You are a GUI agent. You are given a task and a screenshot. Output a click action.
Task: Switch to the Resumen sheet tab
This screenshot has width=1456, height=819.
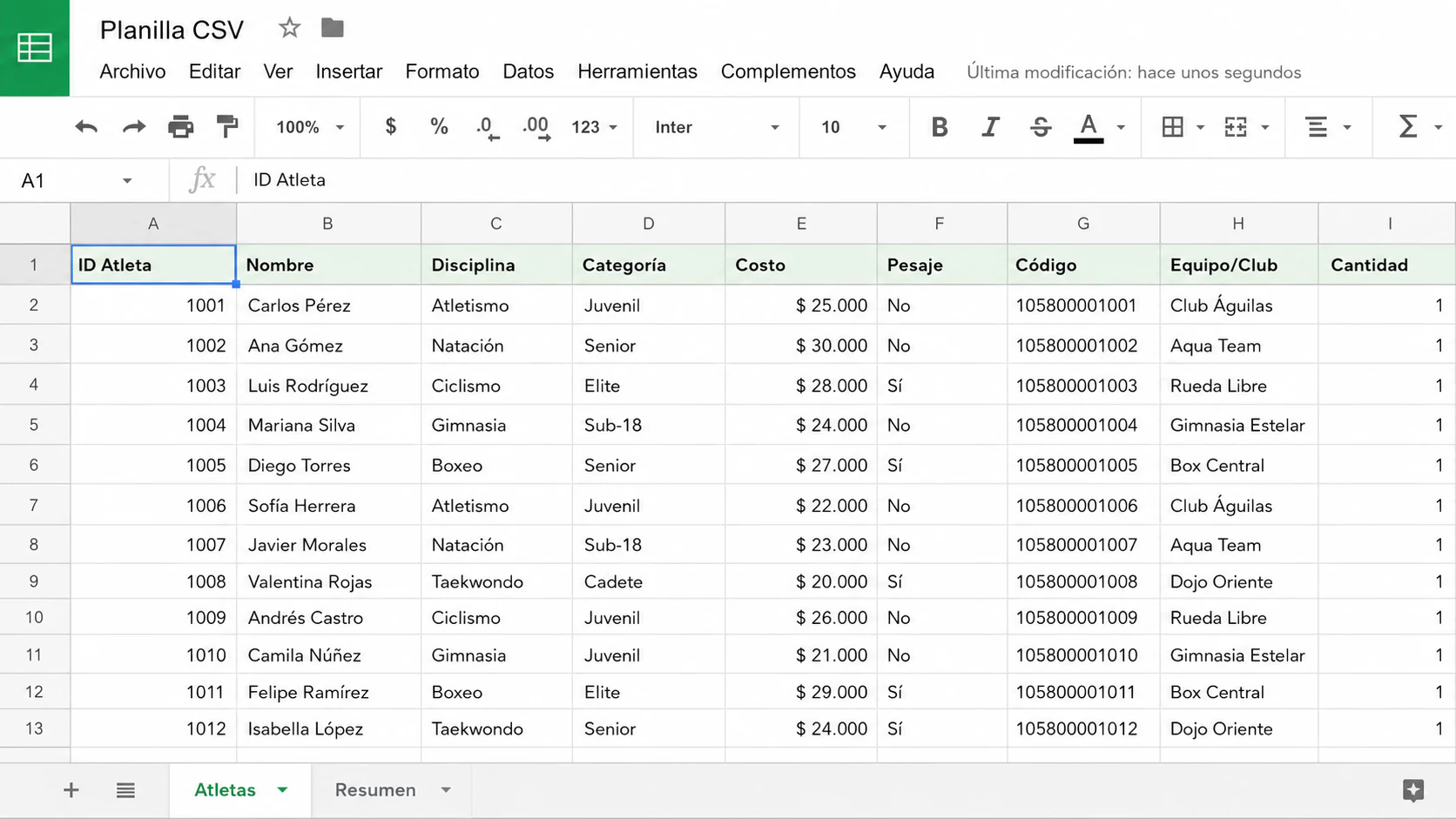coord(375,790)
